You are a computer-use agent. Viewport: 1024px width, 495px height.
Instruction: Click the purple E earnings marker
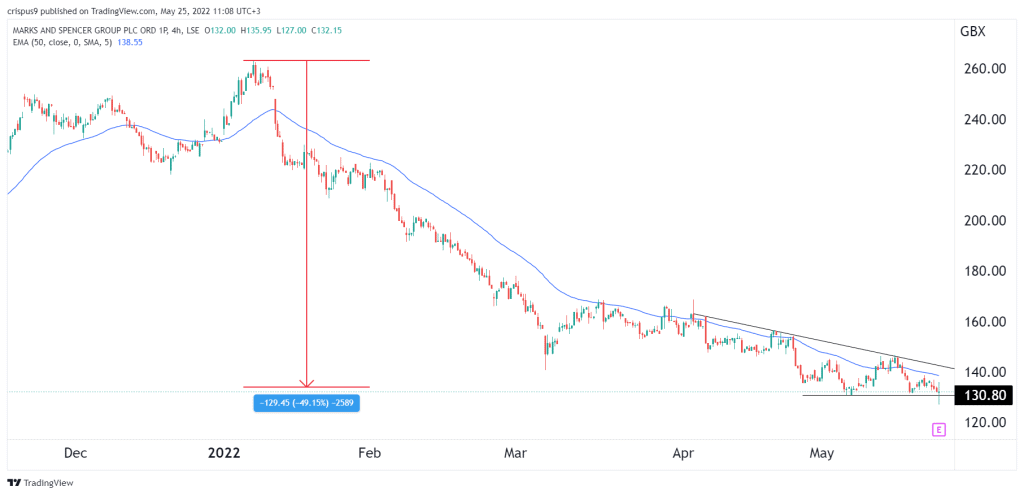(939, 430)
